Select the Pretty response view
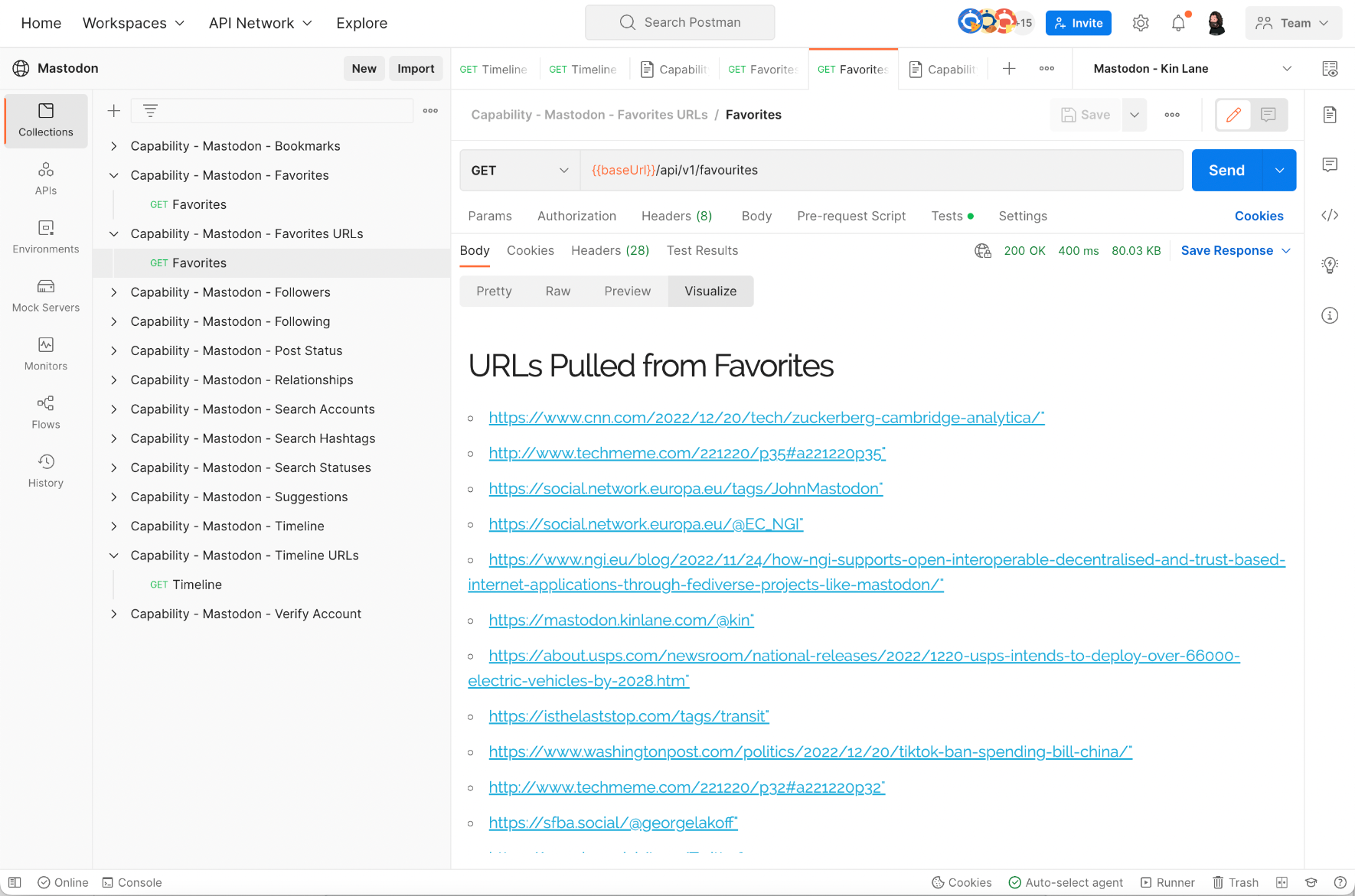The image size is (1355, 896). point(494,292)
